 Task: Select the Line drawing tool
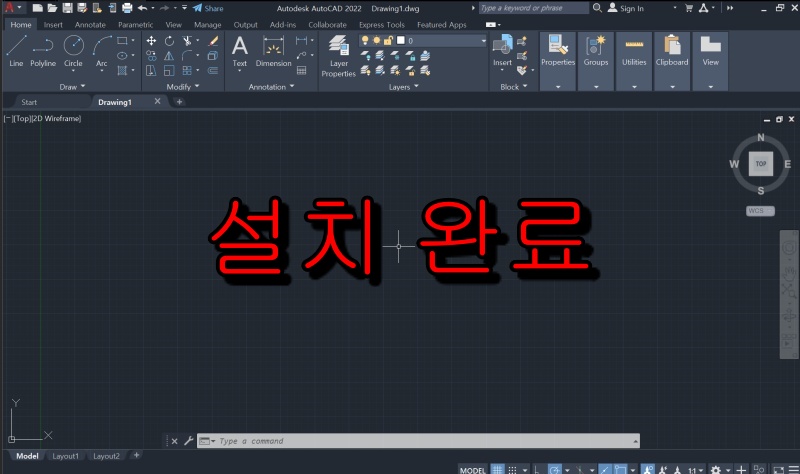(x=16, y=51)
